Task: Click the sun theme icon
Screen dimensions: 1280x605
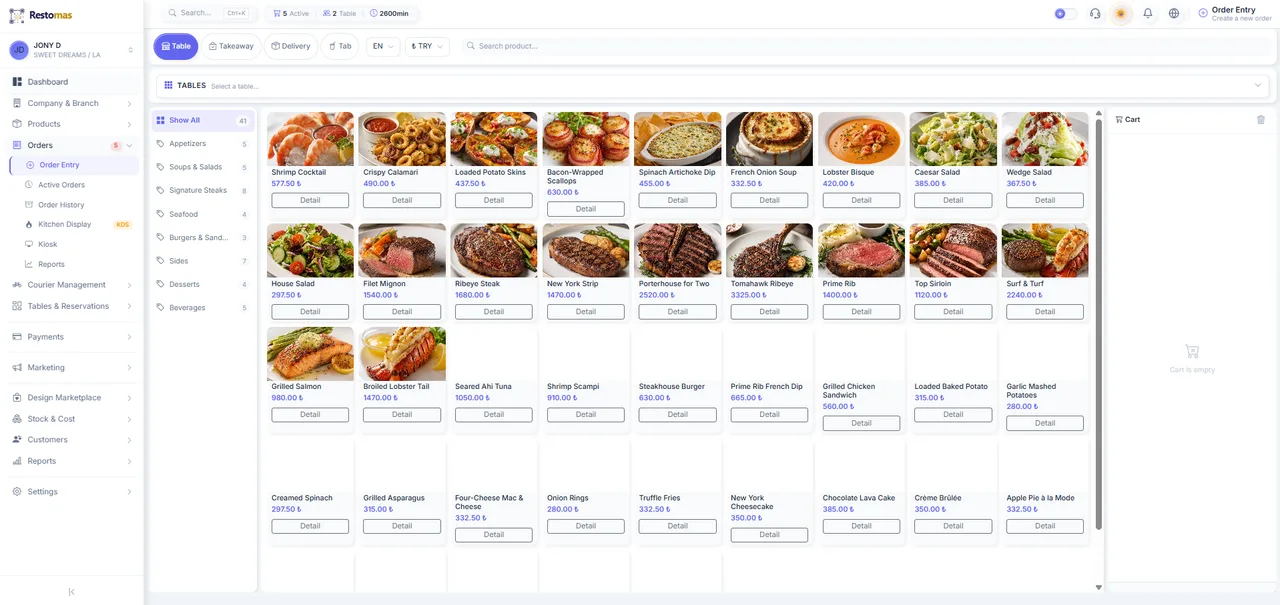Action: (x=1121, y=14)
